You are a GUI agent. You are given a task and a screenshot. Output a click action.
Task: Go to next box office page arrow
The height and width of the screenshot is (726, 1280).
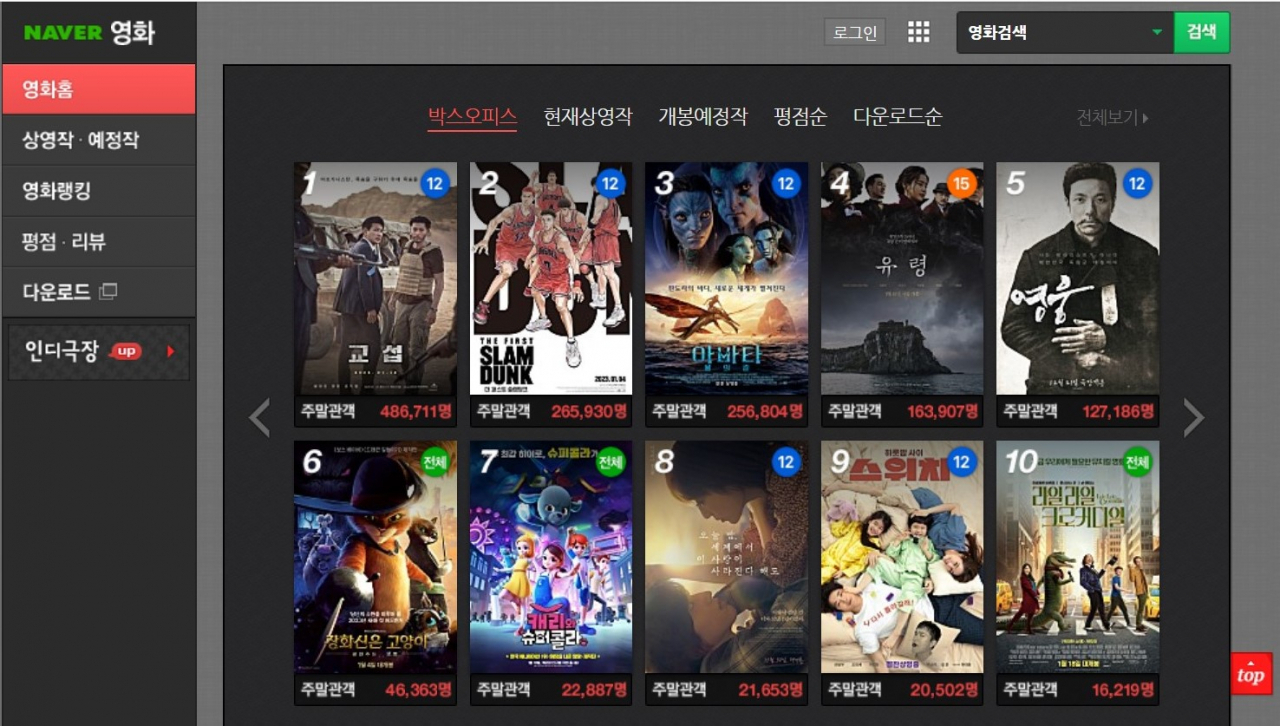pyautogui.click(x=1194, y=418)
